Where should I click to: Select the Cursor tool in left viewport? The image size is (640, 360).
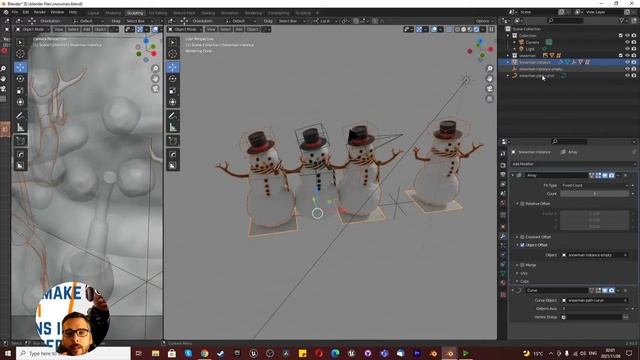pos(20,54)
